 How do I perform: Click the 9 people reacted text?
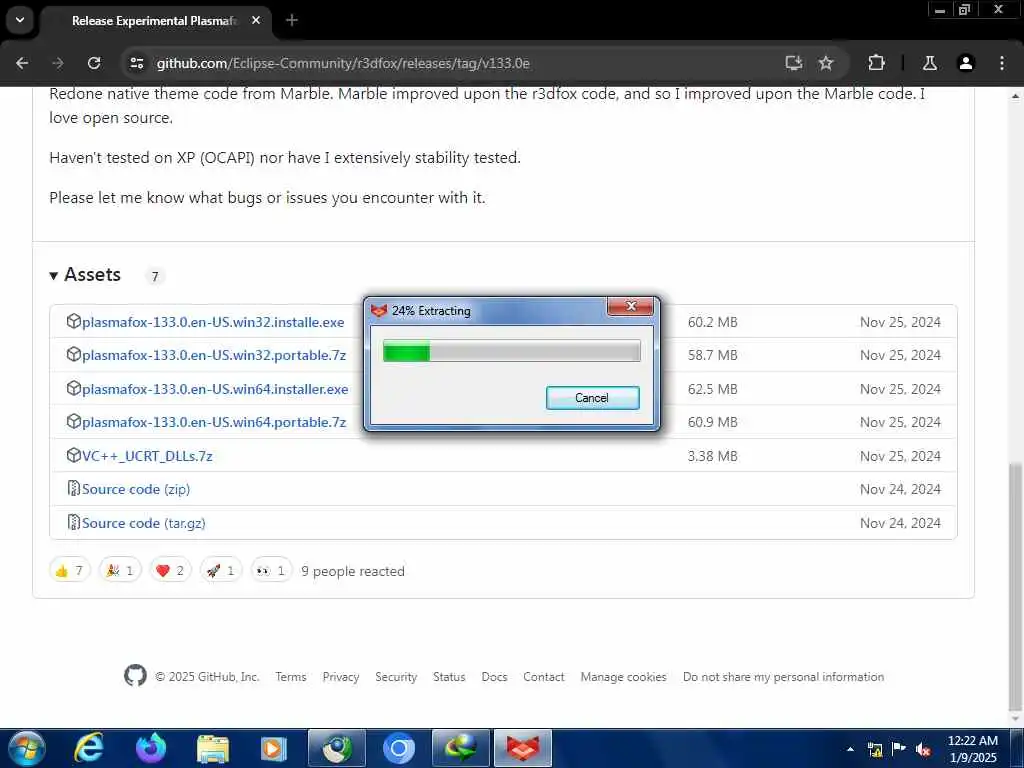click(353, 571)
